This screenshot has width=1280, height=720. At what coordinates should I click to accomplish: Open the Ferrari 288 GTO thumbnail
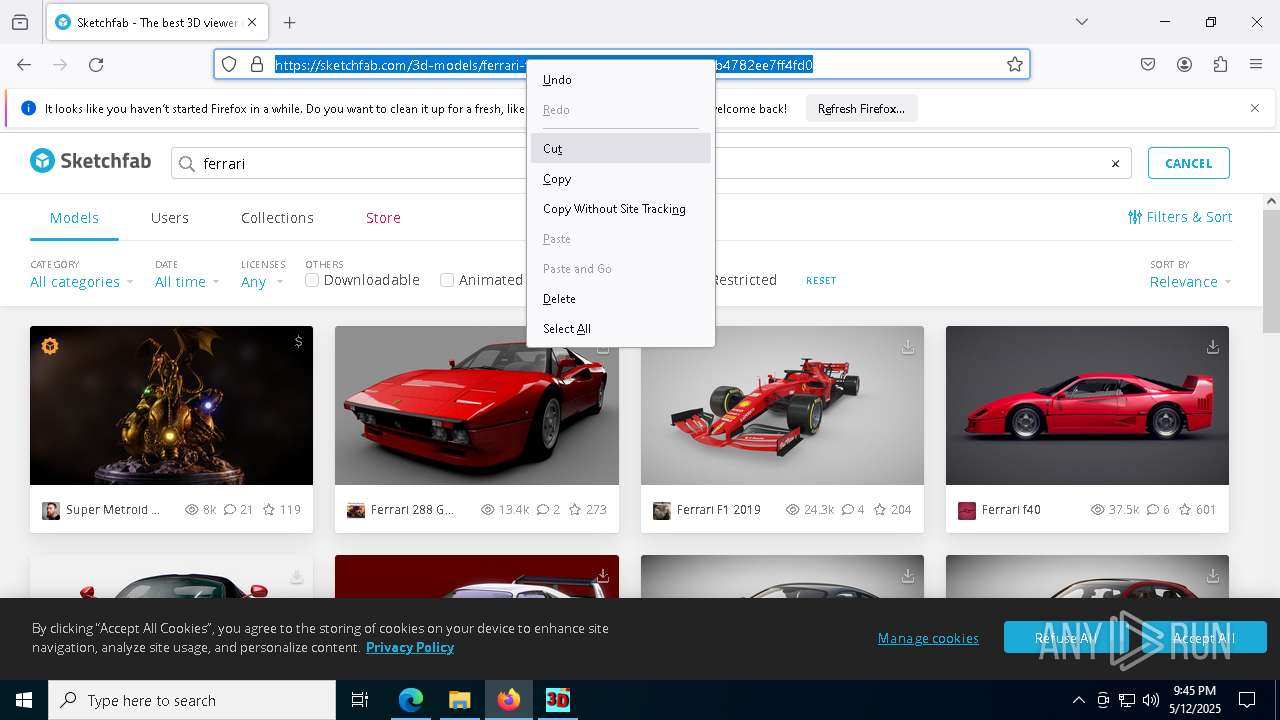(477, 405)
